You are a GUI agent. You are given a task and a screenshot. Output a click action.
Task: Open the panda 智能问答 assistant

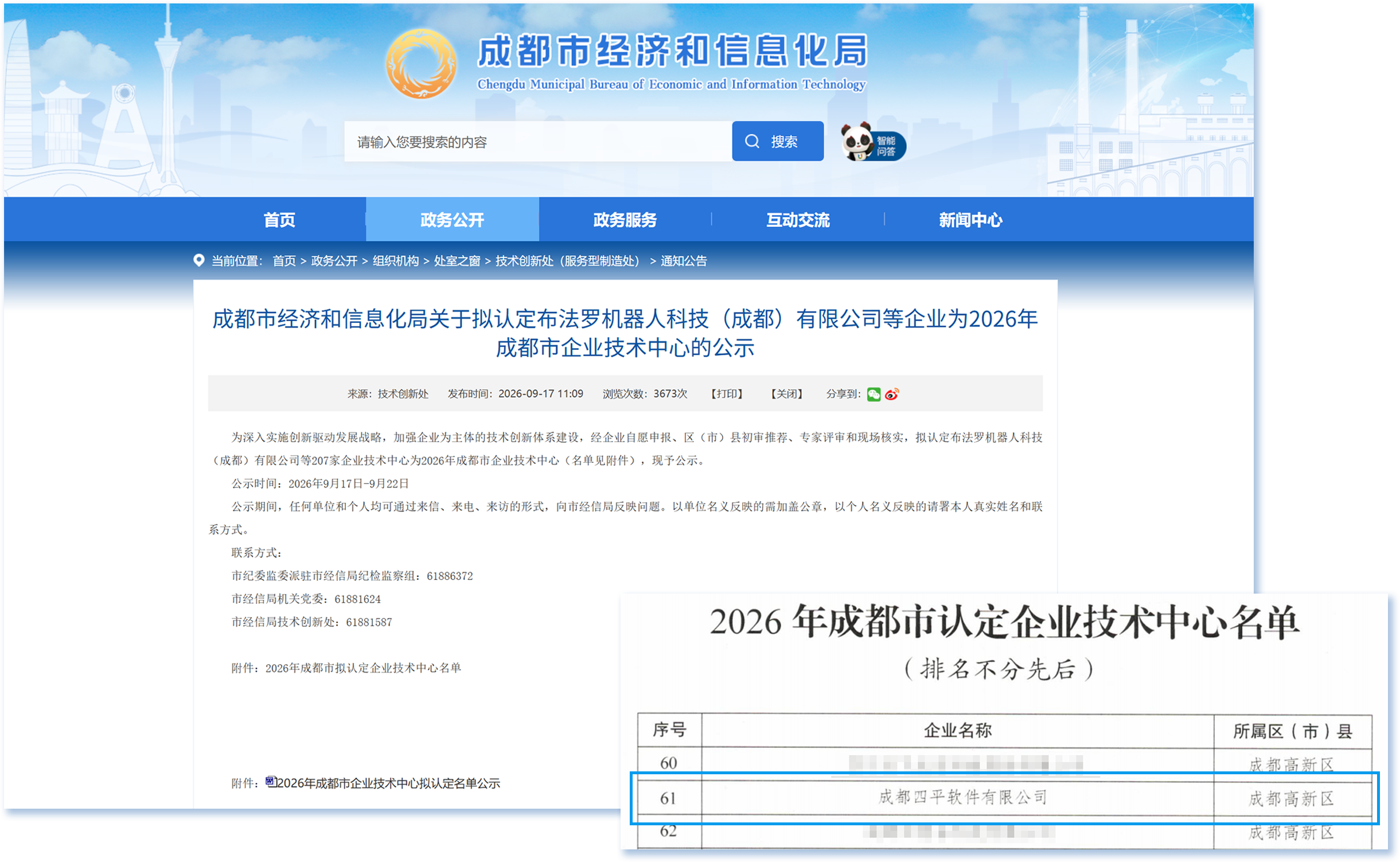873,142
